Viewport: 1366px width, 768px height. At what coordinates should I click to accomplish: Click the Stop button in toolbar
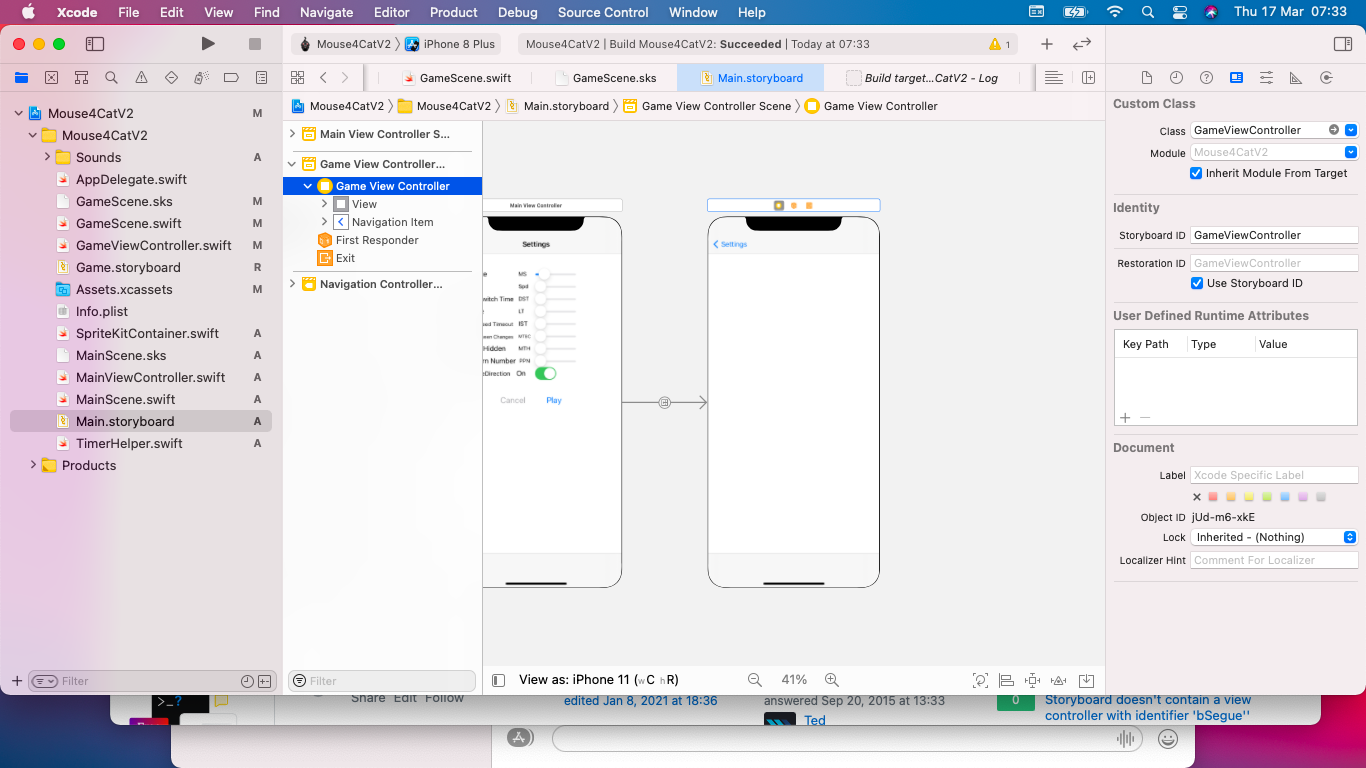(x=255, y=44)
